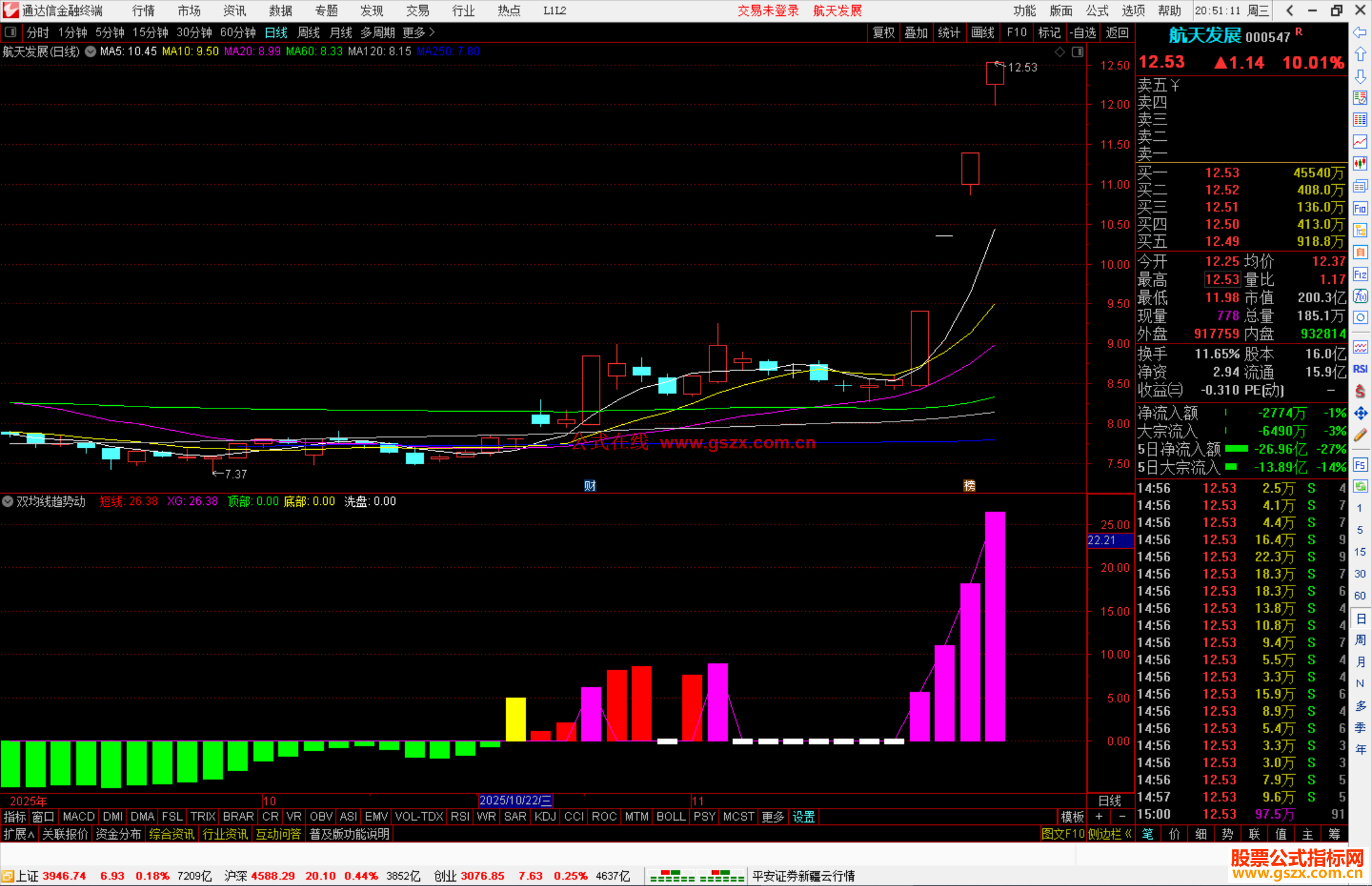Select the 周线 weekly period tab
Image resolution: width=1372 pixels, height=886 pixels.
[309, 32]
